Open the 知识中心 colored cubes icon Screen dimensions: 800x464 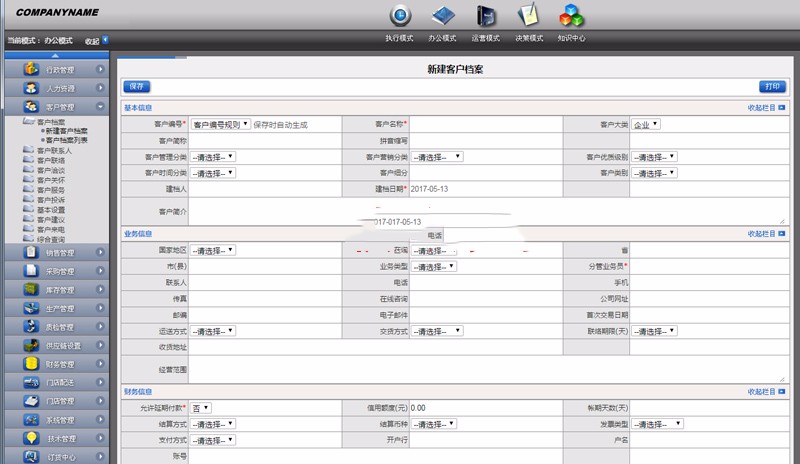(x=571, y=16)
